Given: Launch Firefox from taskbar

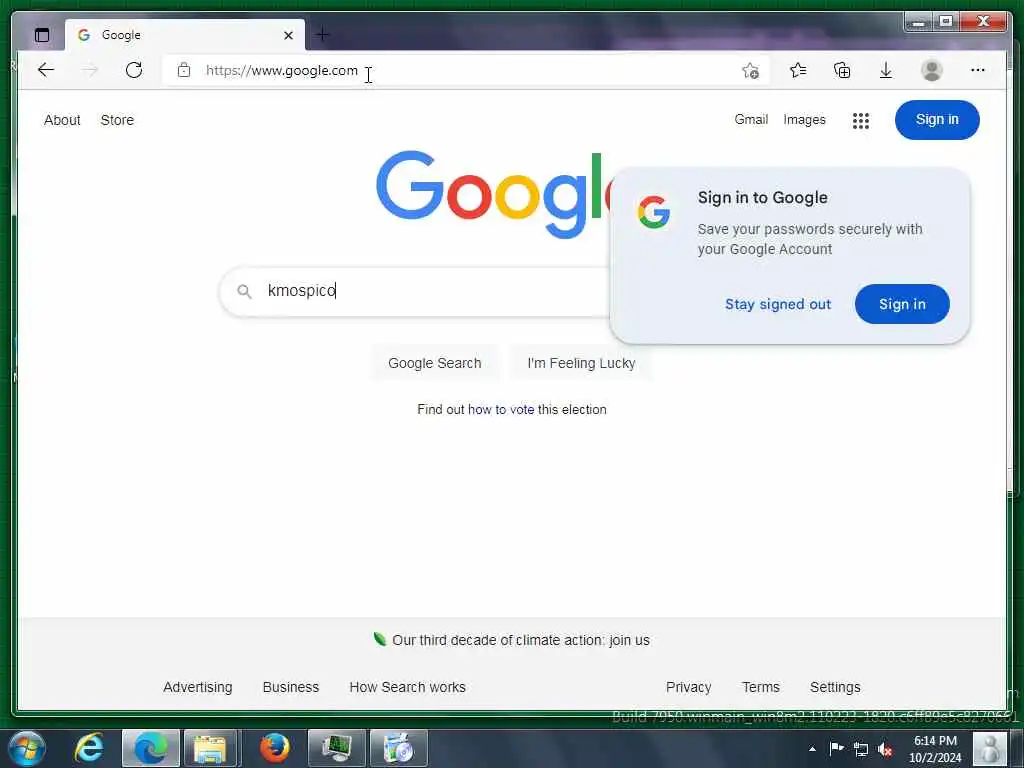Looking at the screenshot, I should coord(274,748).
